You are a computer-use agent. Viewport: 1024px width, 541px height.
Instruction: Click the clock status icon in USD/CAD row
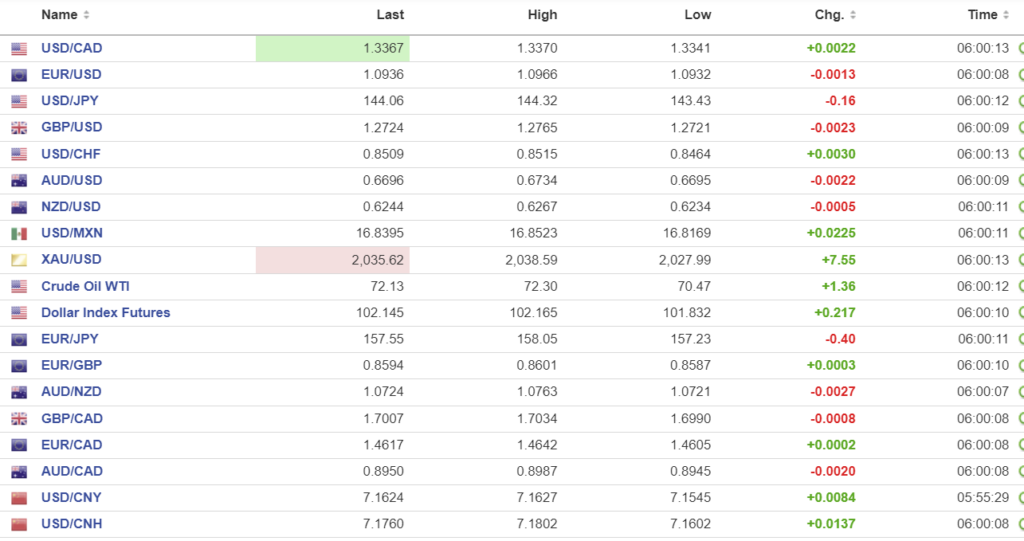click(1021, 48)
